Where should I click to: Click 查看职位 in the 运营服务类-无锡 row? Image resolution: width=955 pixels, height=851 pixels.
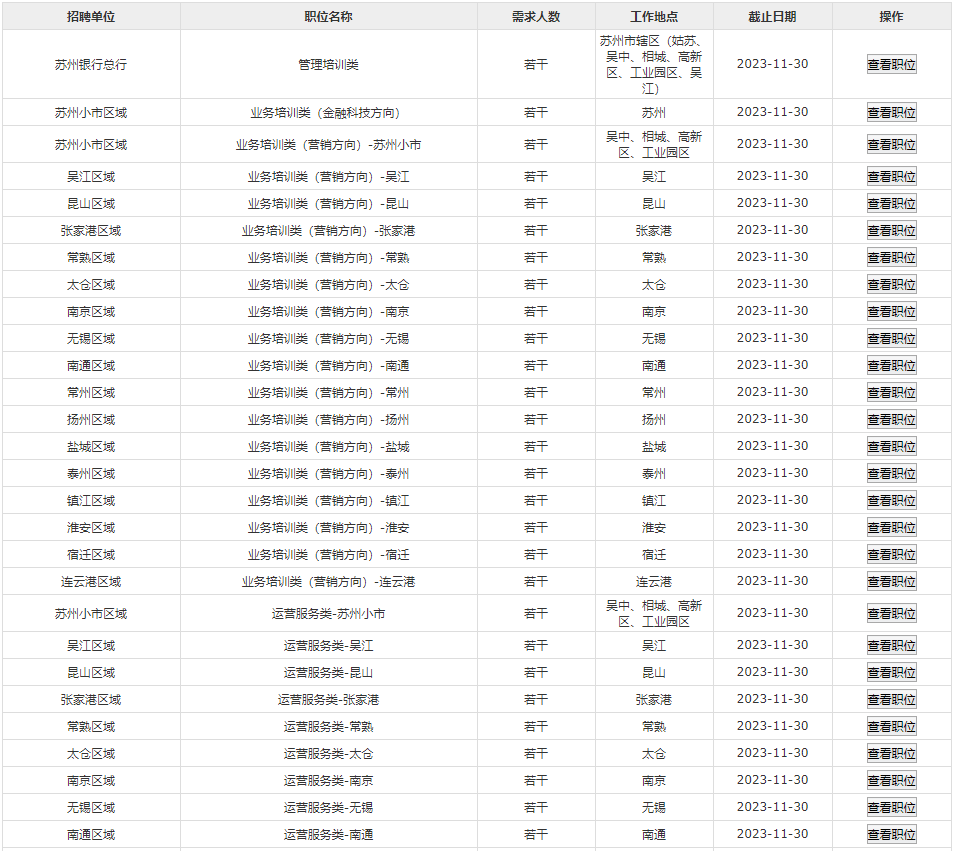[891, 807]
